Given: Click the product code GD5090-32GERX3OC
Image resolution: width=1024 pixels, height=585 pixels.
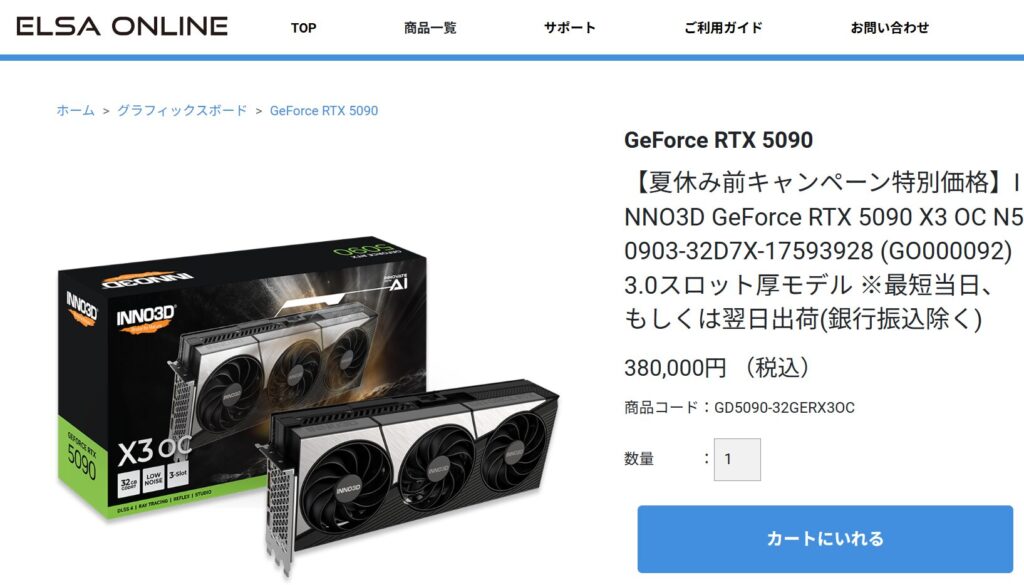Looking at the screenshot, I should click(x=784, y=407).
